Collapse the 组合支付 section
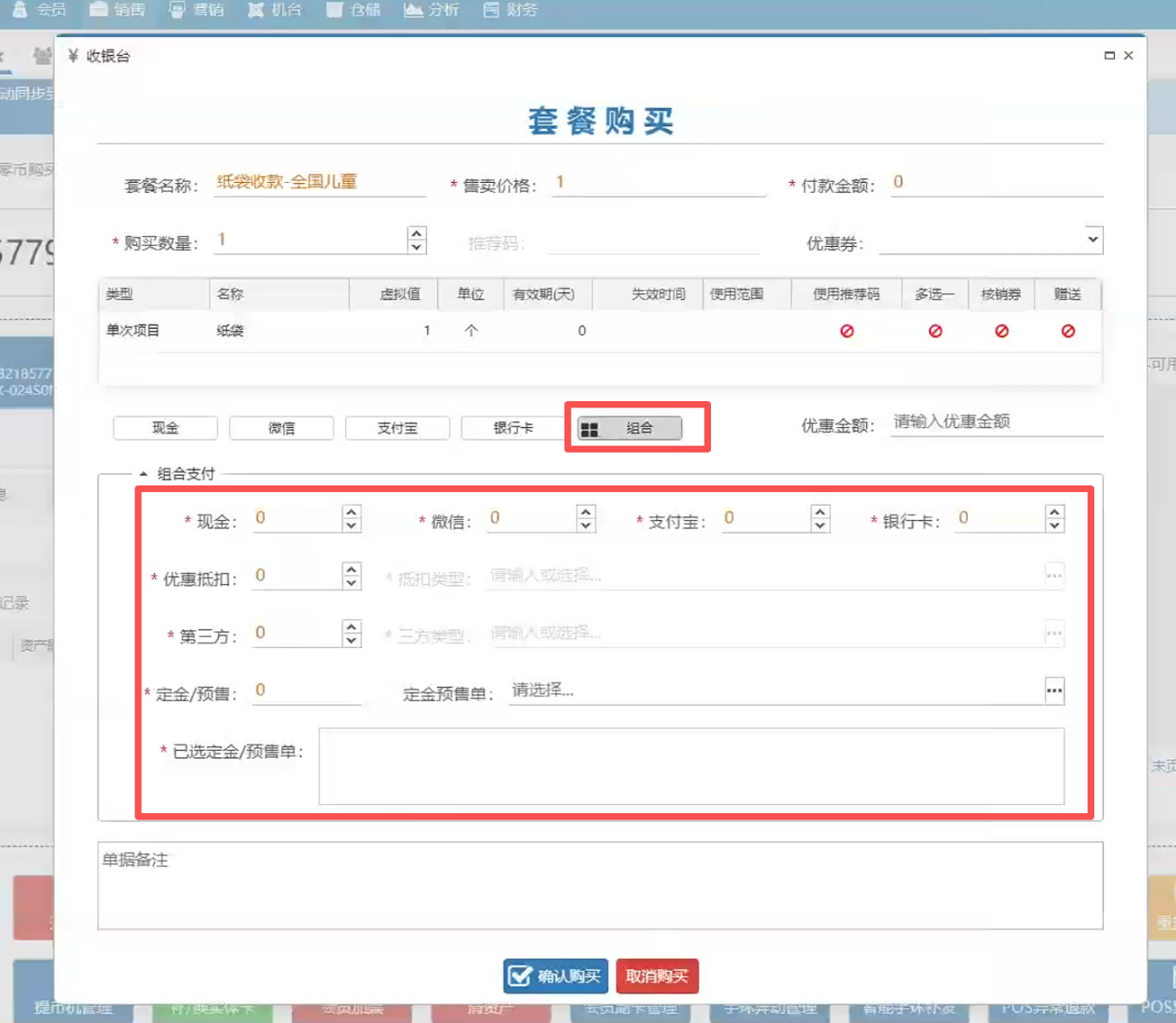Image resolution: width=1176 pixels, height=1023 pixels. [x=143, y=474]
